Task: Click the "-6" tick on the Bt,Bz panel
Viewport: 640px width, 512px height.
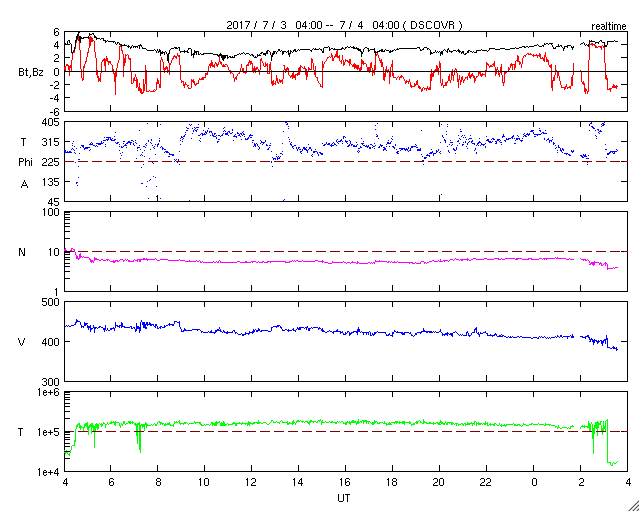Action: 56,111
